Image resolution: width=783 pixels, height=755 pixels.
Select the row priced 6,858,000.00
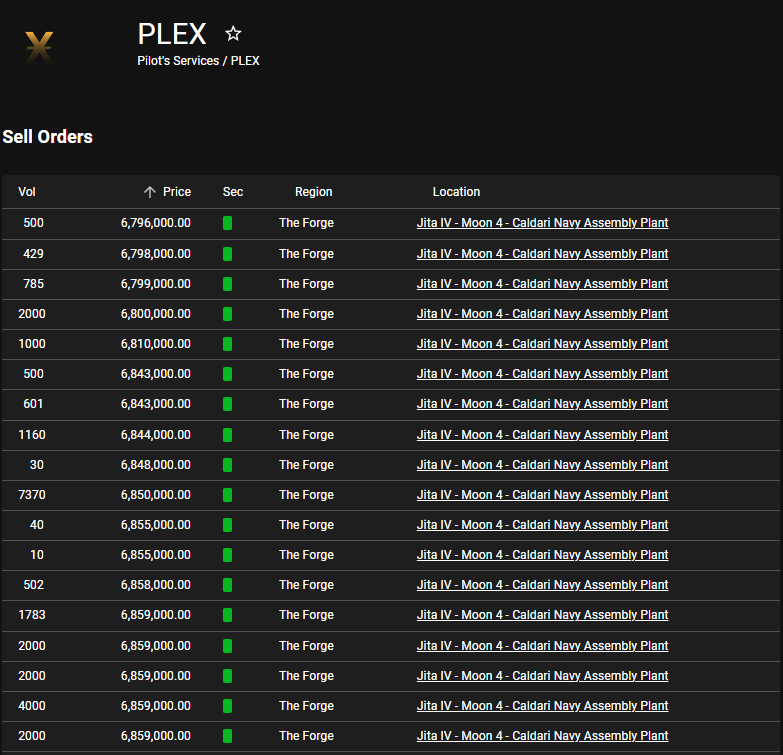point(391,585)
